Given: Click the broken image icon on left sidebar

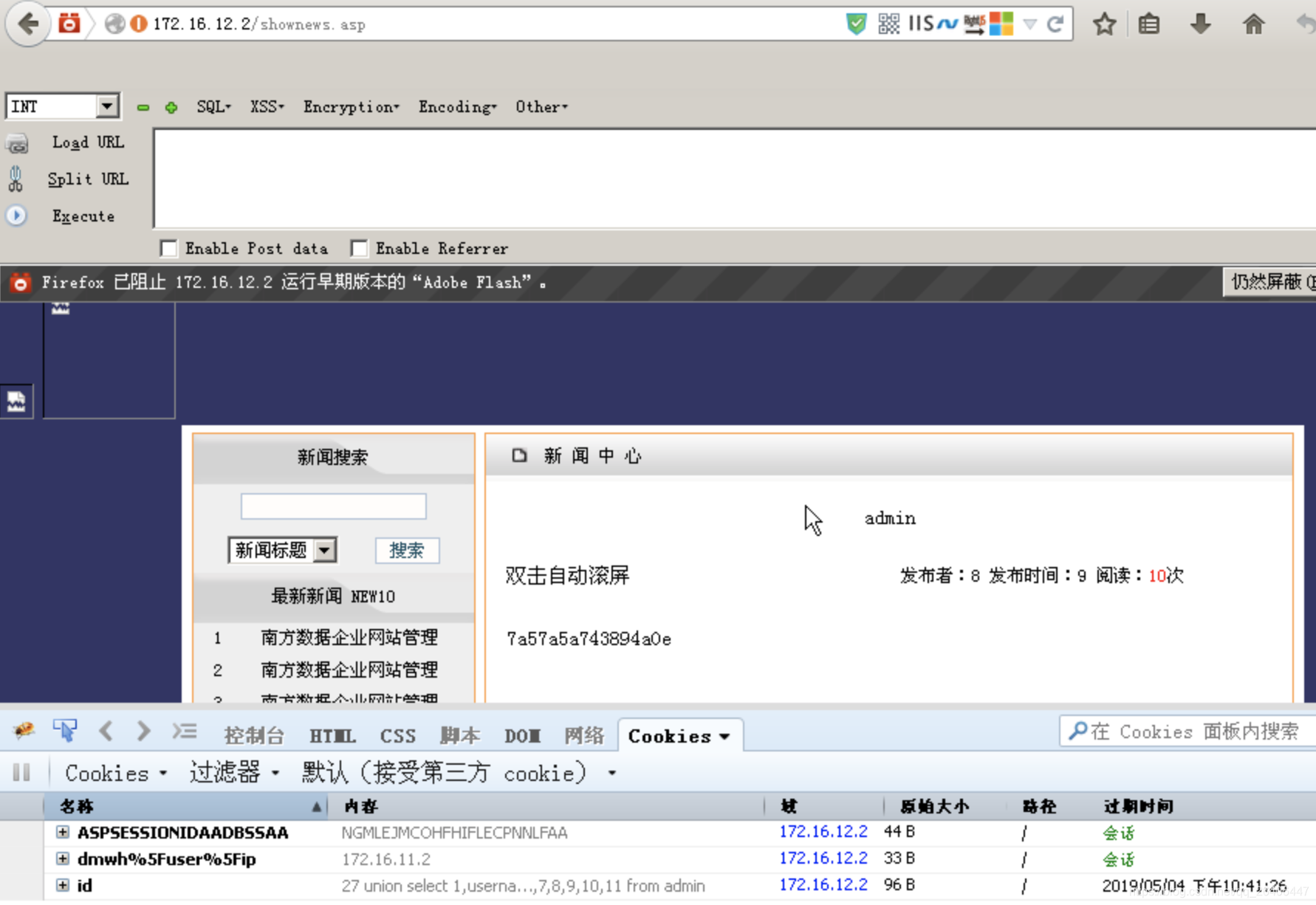Looking at the screenshot, I should point(16,402).
